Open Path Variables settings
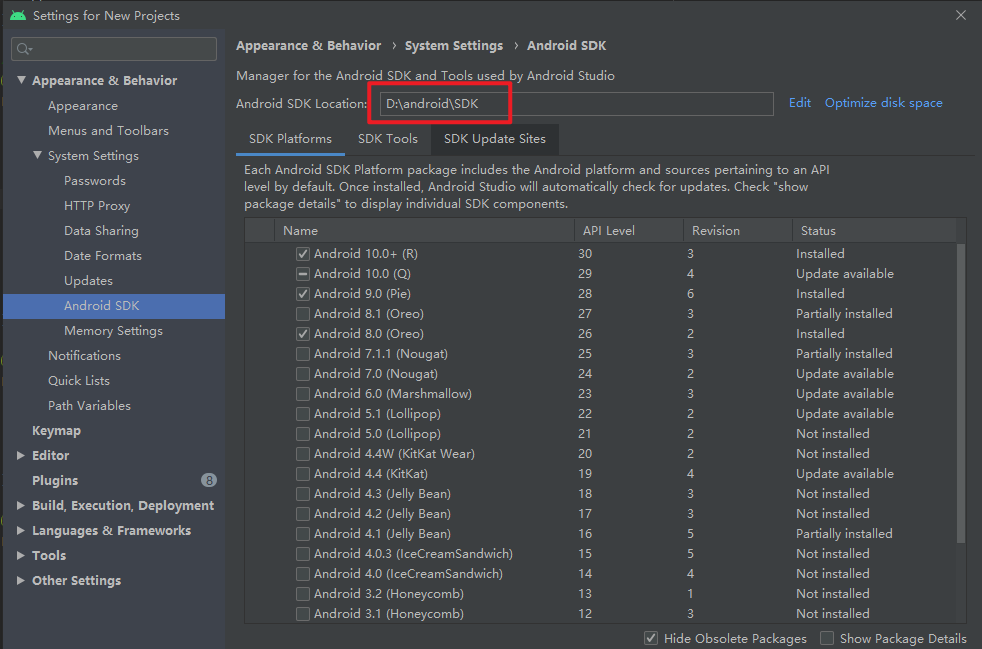982x649 pixels. point(90,406)
